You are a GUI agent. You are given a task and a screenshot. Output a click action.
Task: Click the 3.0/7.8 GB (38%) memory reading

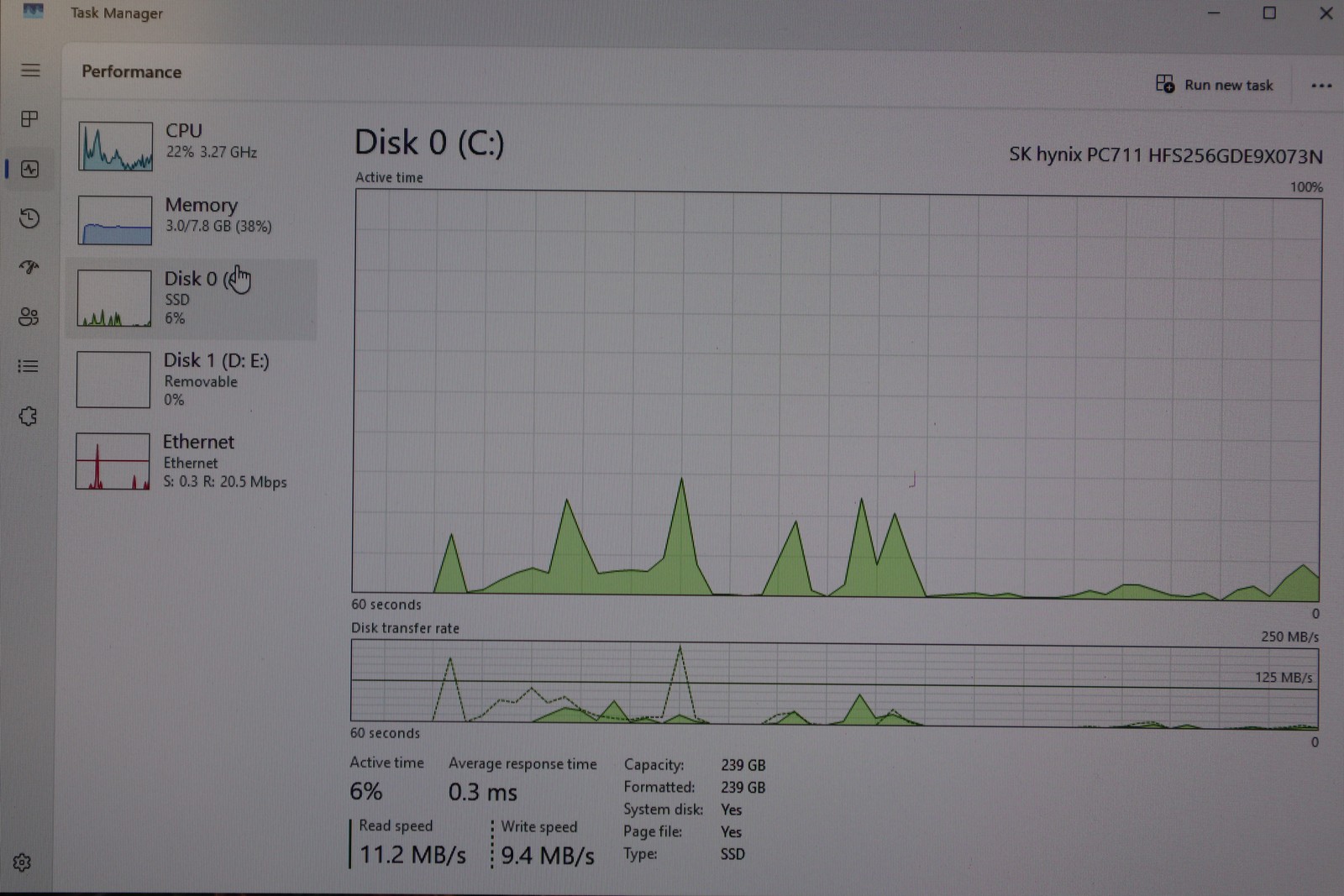pos(218,226)
